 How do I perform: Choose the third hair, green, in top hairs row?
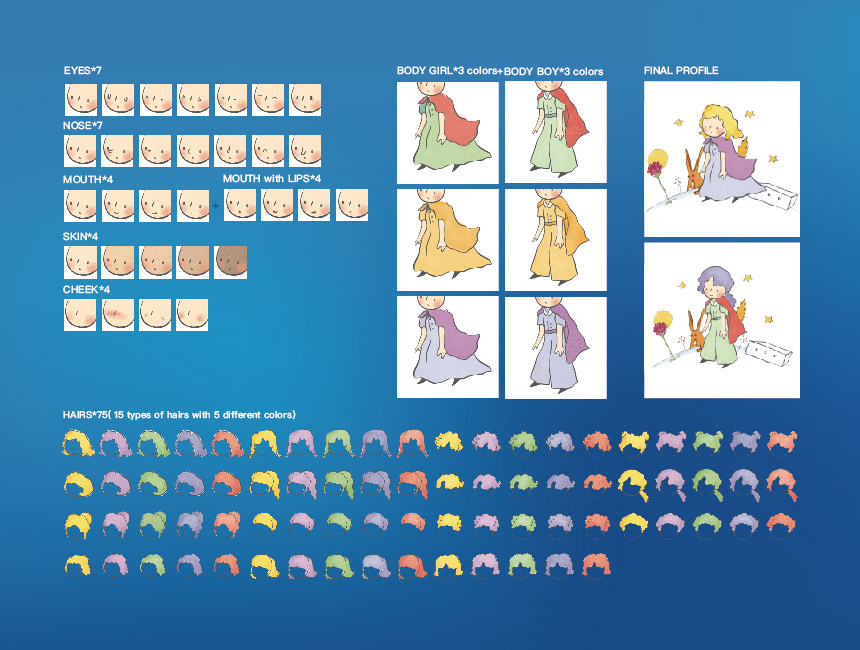tap(152, 443)
